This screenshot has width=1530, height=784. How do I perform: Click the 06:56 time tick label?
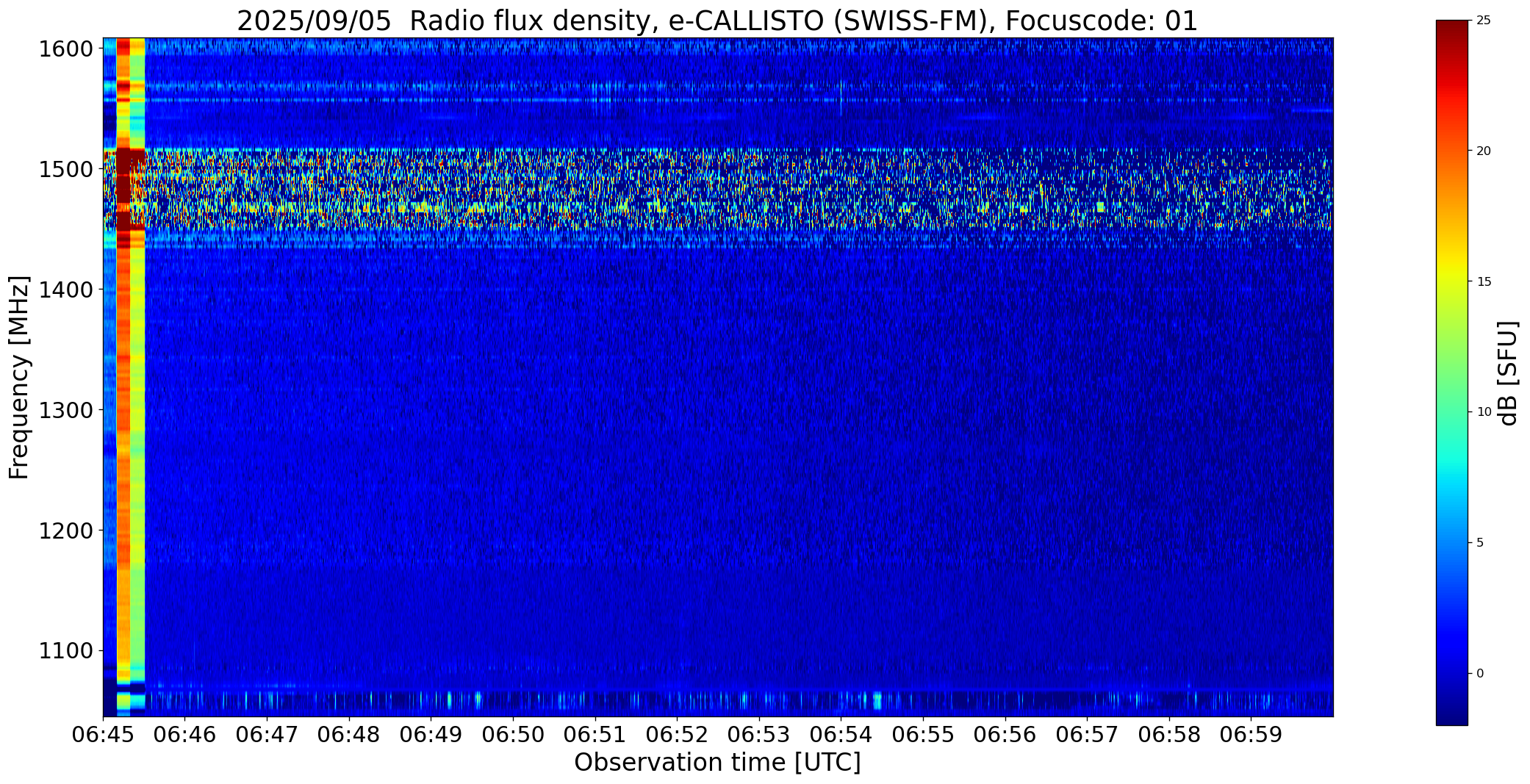pyautogui.click(x=1005, y=734)
